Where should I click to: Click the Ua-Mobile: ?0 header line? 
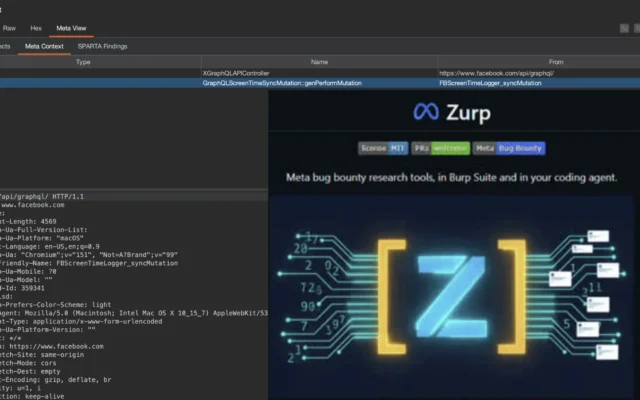tap(28, 271)
